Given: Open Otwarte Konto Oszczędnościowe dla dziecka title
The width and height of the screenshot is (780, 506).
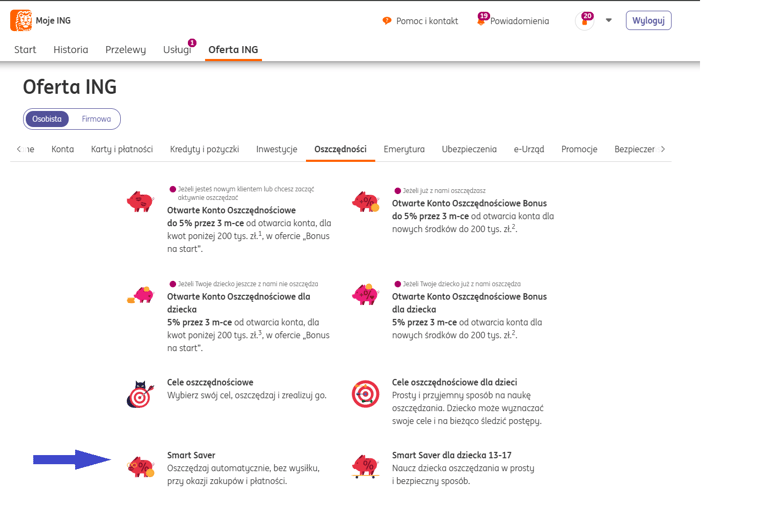Looking at the screenshot, I should click(x=239, y=303).
